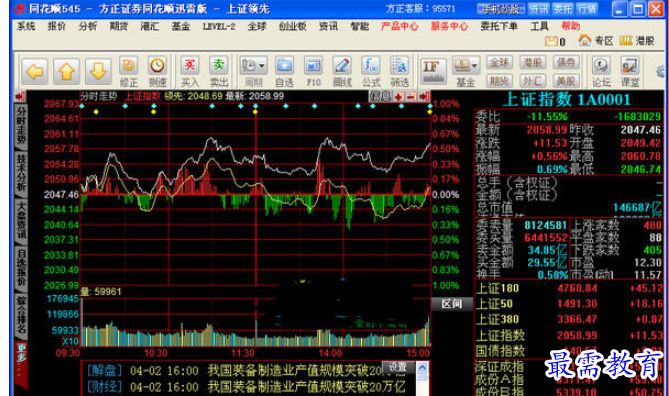
Task: Open the 委托下单 menu
Action: (x=499, y=26)
